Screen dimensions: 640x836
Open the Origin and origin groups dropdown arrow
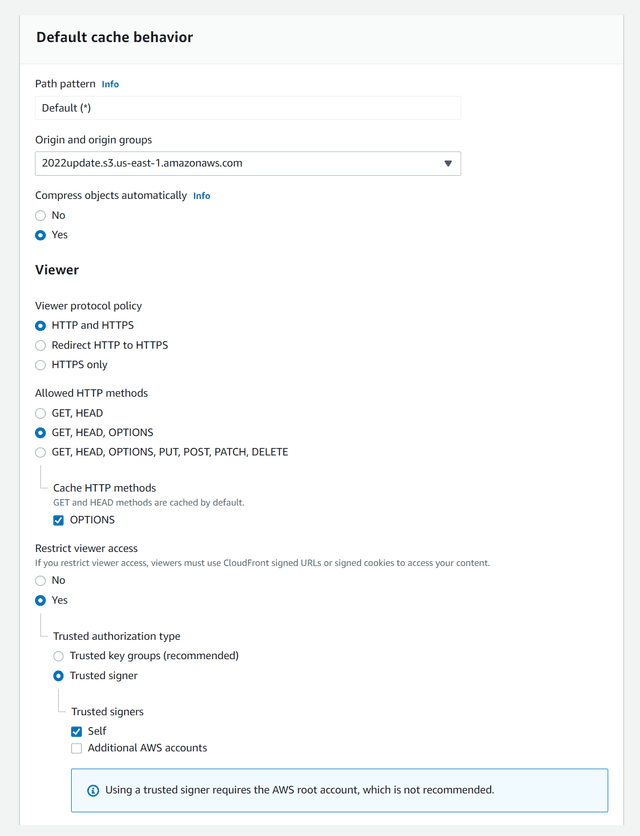(x=448, y=164)
